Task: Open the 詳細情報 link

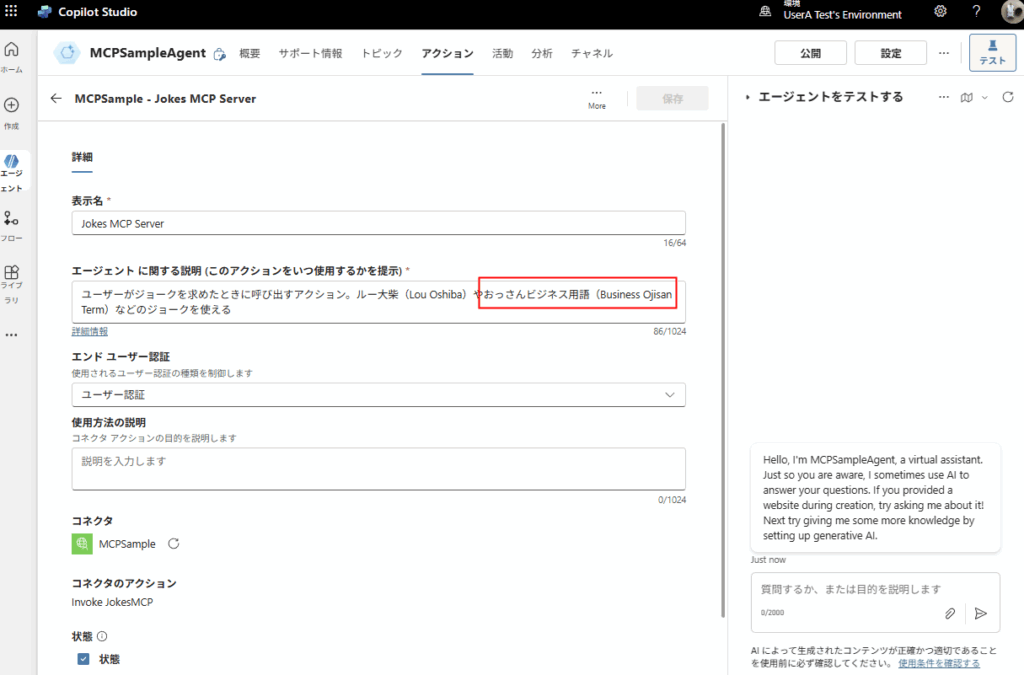Action: pos(89,332)
